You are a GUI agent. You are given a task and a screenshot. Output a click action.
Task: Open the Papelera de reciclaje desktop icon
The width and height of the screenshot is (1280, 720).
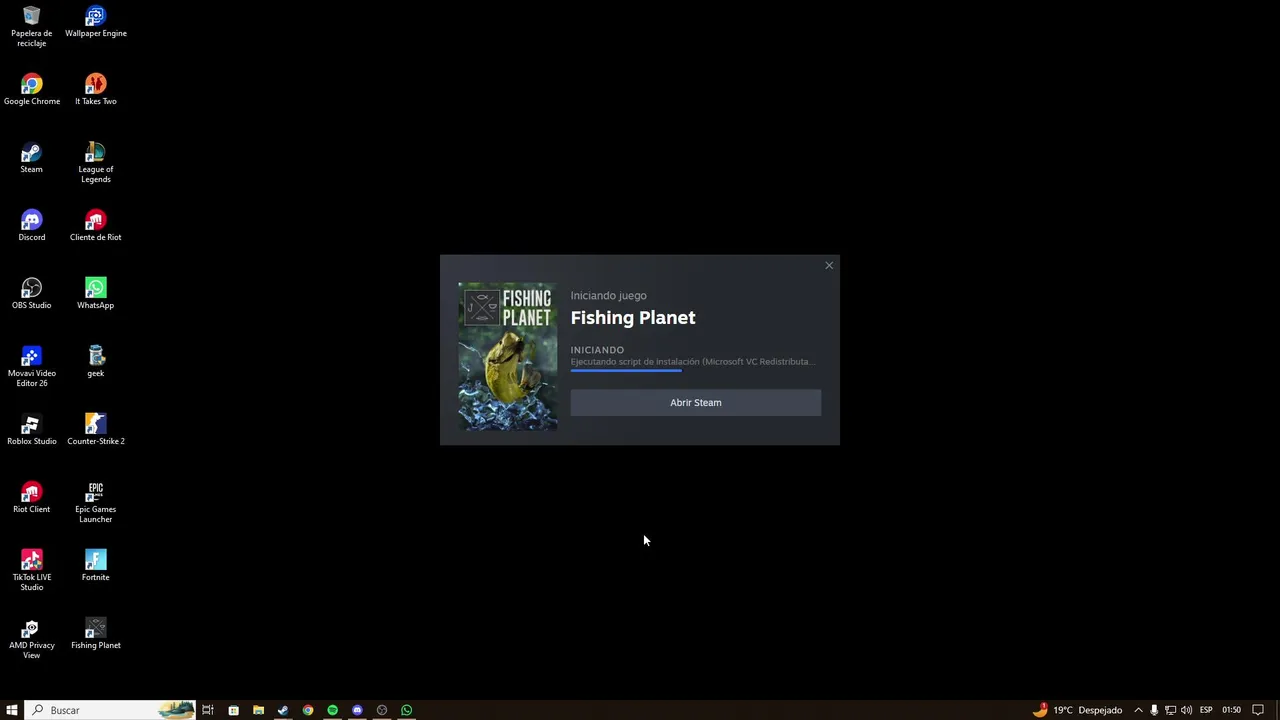pos(32,26)
